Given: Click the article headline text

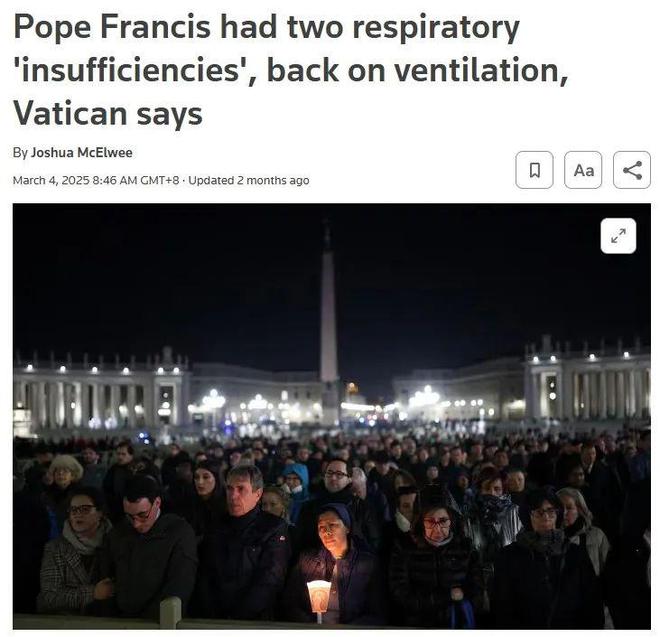Looking at the screenshot, I should coord(290,70).
